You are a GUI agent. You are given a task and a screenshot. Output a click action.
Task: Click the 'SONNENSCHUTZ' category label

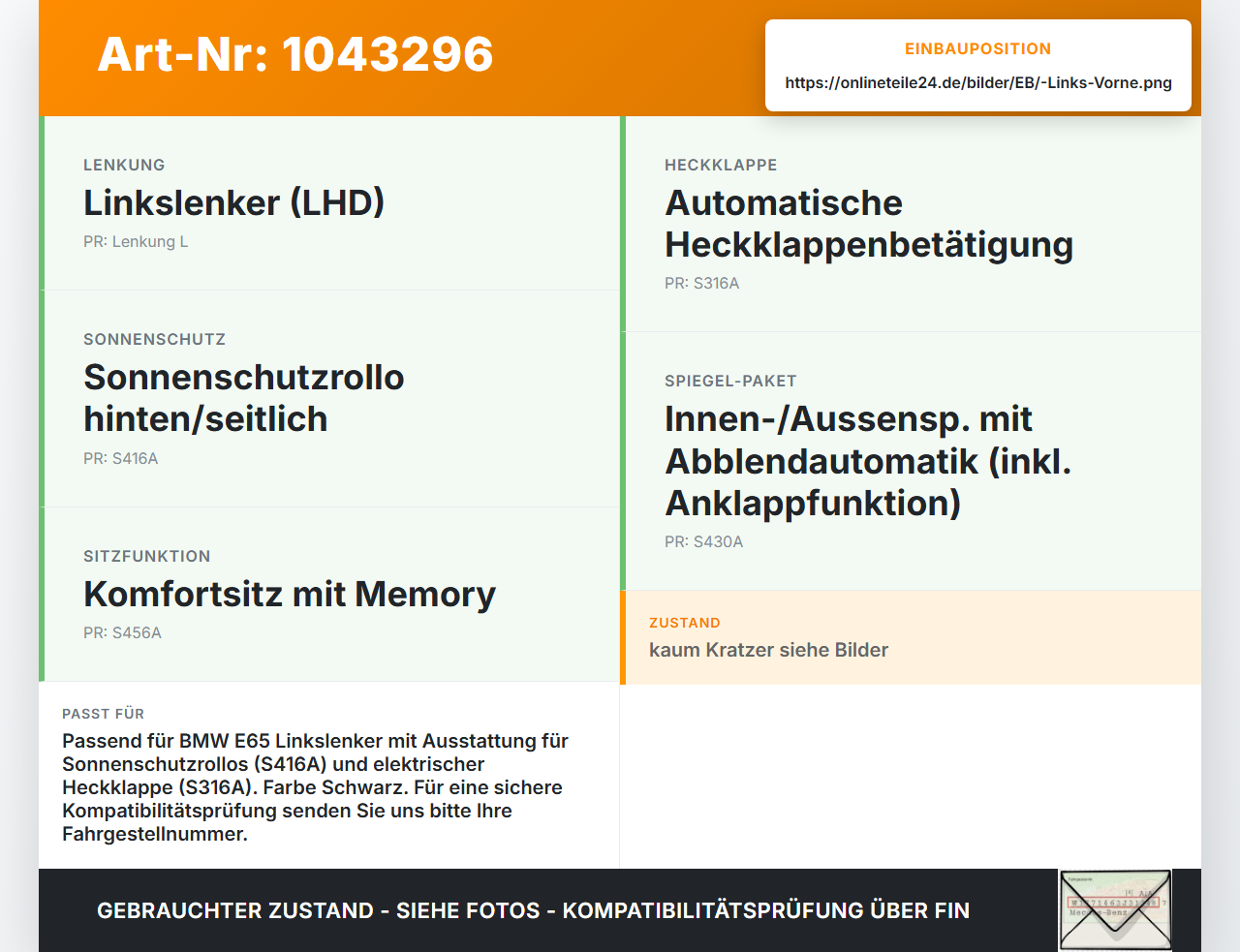154,340
